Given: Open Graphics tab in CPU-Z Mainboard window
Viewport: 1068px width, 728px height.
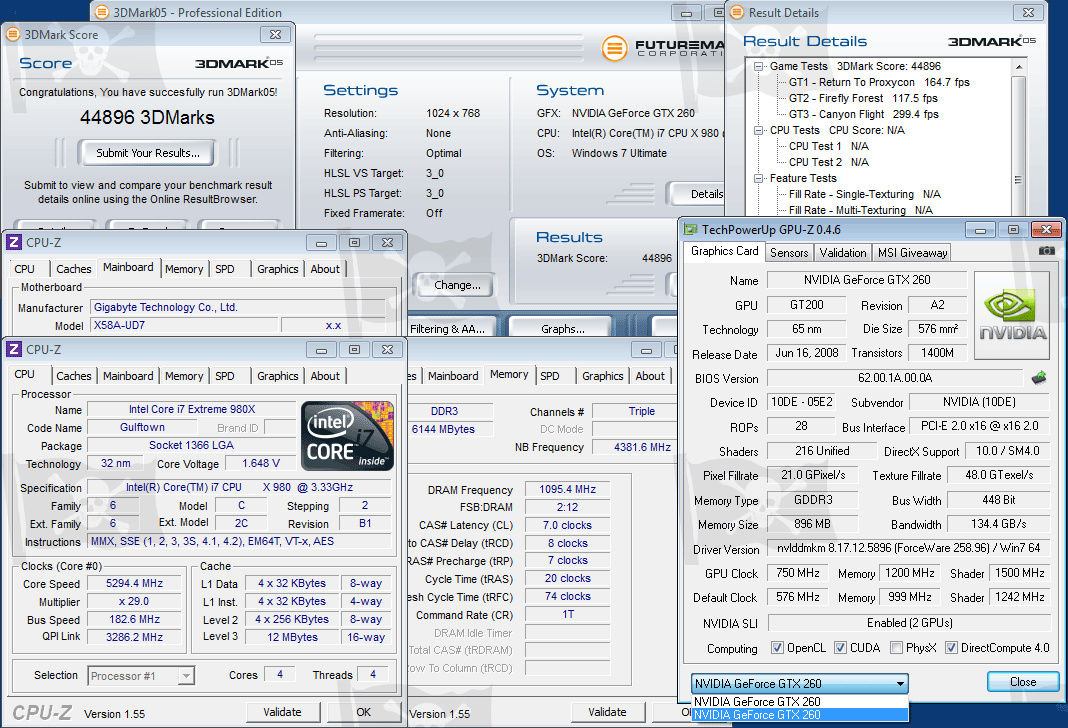Looking at the screenshot, I should click(277, 269).
